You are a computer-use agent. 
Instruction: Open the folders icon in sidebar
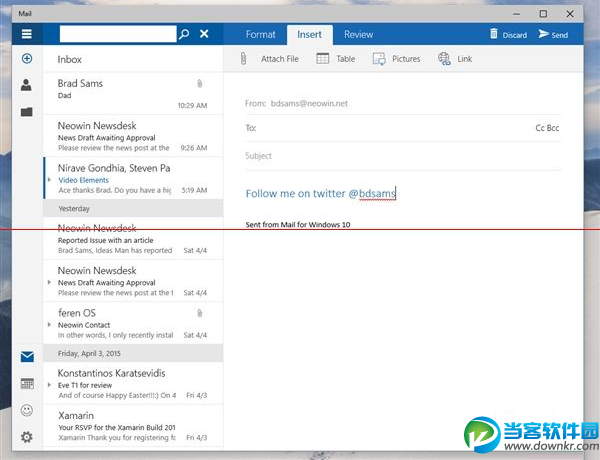pyautogui.click(x=26, y=112)
